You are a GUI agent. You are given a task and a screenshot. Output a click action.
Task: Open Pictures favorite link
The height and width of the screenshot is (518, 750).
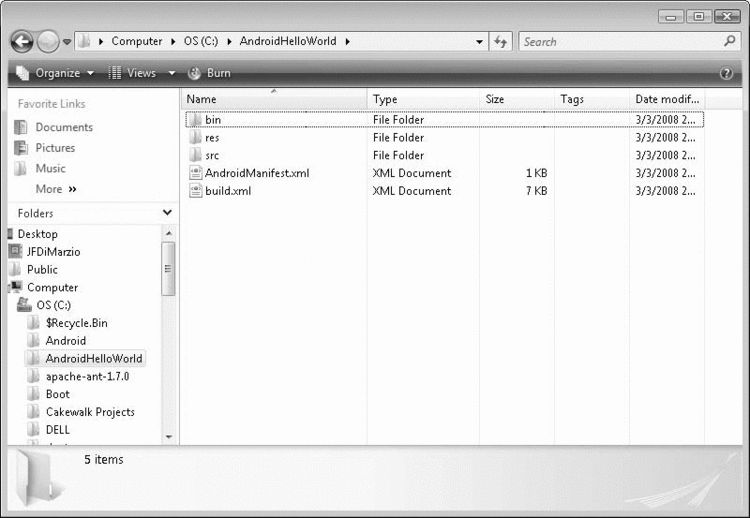[x=55, y=148]
